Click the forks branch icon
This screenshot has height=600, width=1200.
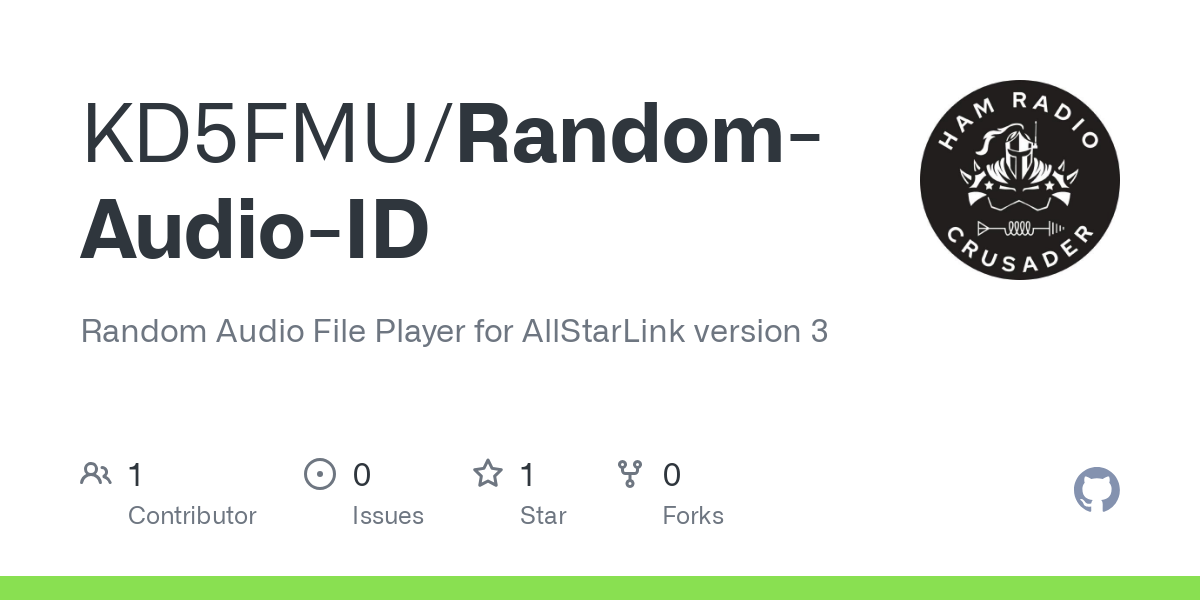630,474
